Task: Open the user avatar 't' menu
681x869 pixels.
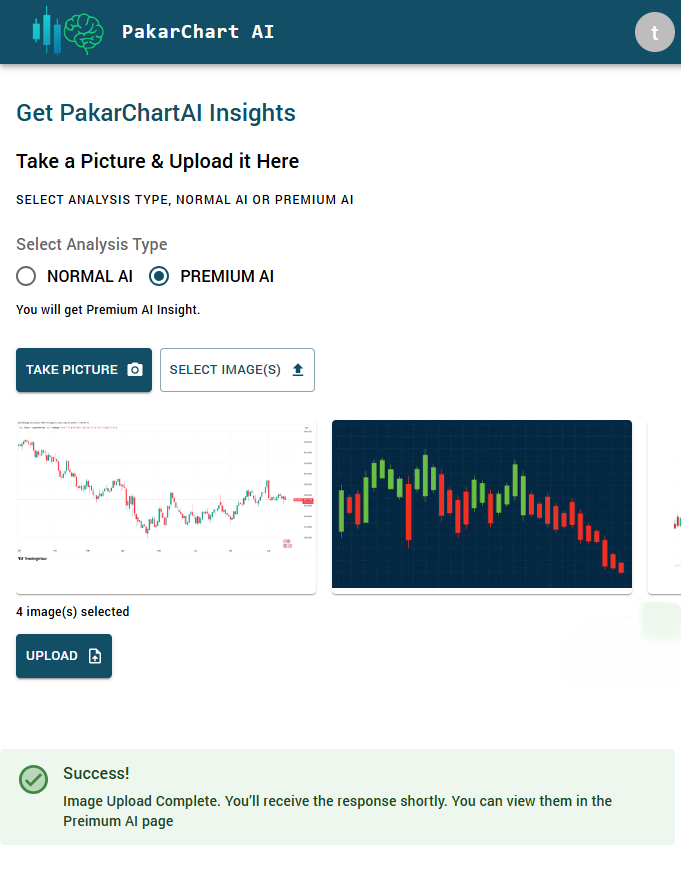Action: coord(655,32)
